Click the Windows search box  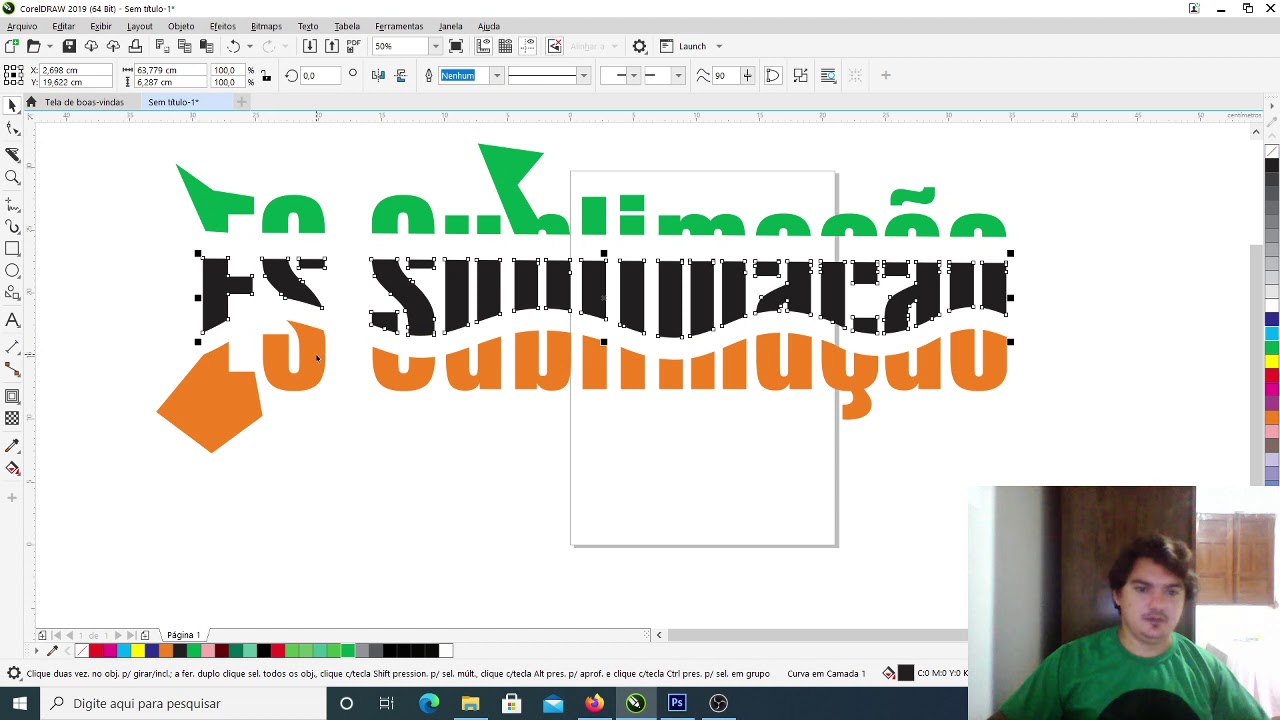[185, 703]
